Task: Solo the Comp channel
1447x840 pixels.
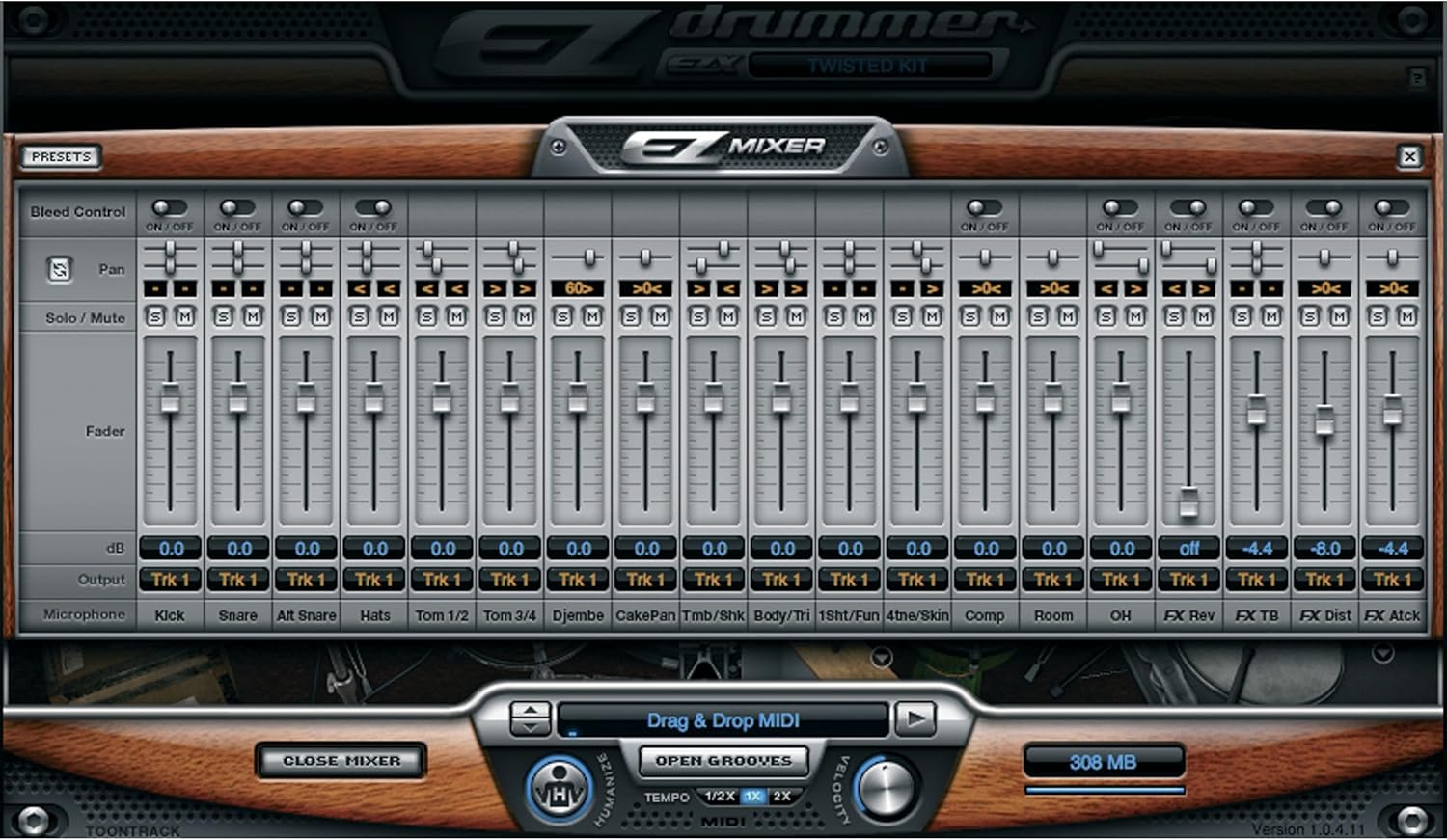Action: (x=970, y=316)
